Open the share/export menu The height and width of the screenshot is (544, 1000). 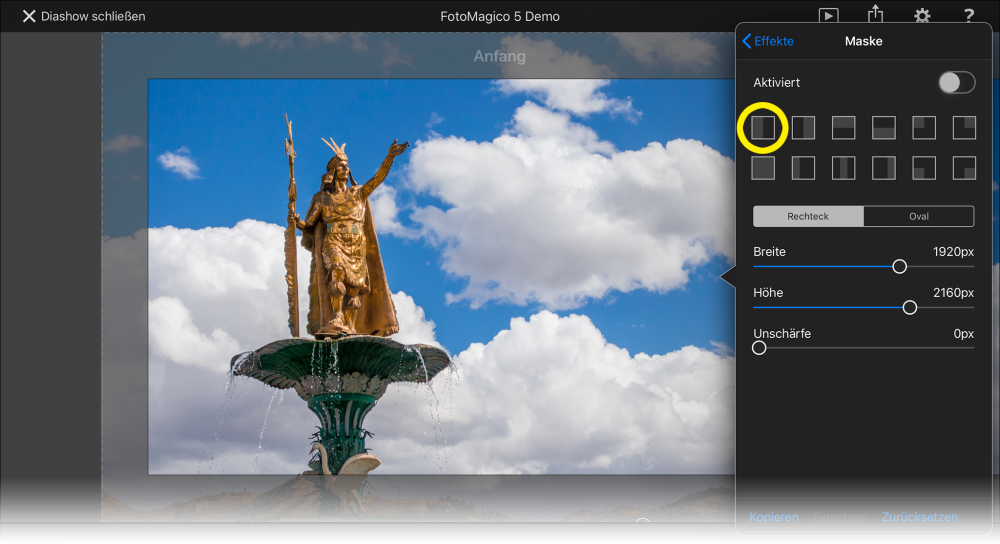(x=875, y=14)
